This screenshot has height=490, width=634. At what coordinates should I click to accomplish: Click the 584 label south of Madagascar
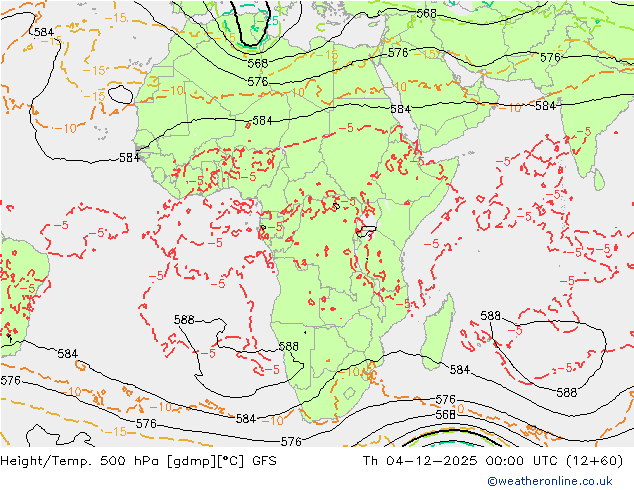tap(460, 370)
